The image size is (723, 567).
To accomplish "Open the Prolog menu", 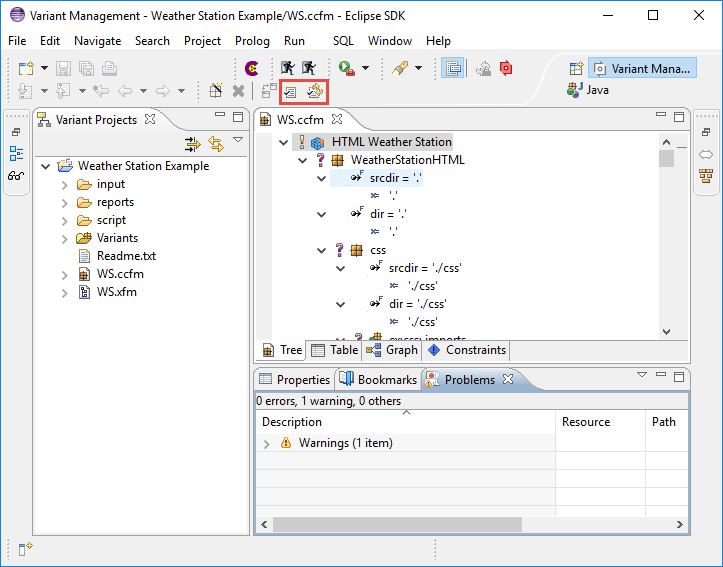I will point(252,41).
